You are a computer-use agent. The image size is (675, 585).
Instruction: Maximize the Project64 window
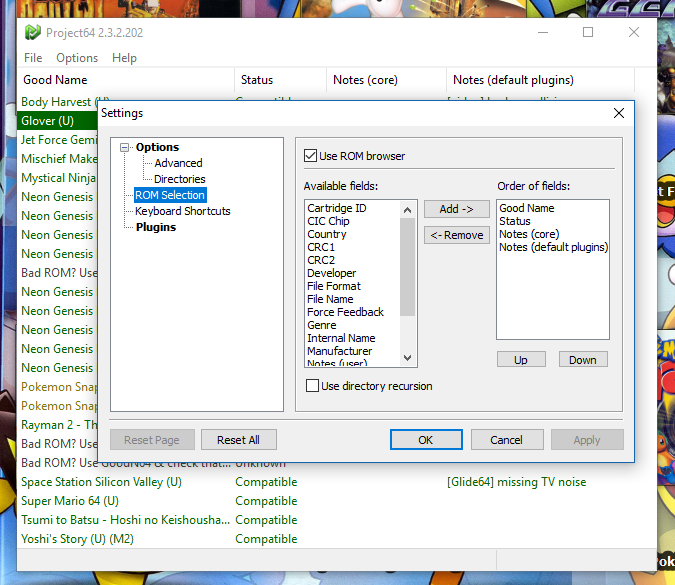(588, 32)
